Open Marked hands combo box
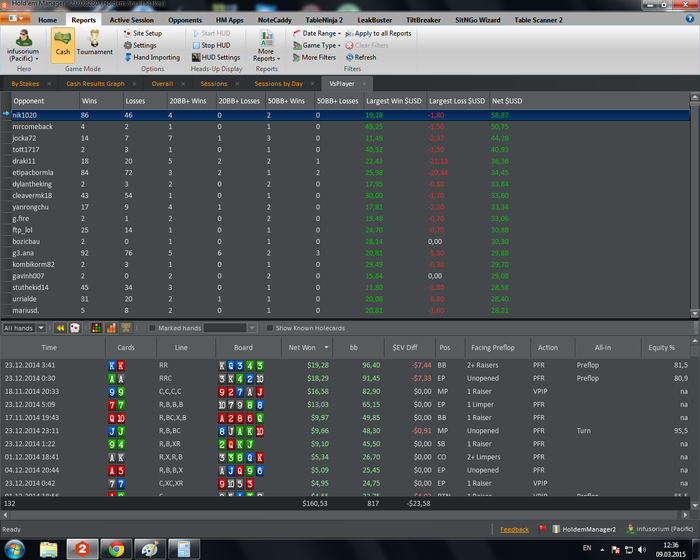700x560 pixels. tap(230, 328)
